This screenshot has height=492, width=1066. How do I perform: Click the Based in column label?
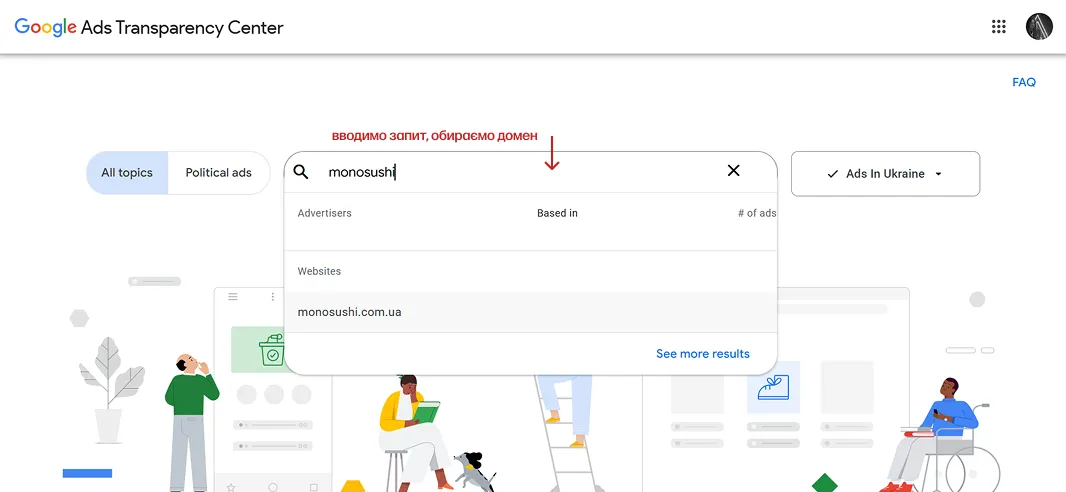pos(557,213)
